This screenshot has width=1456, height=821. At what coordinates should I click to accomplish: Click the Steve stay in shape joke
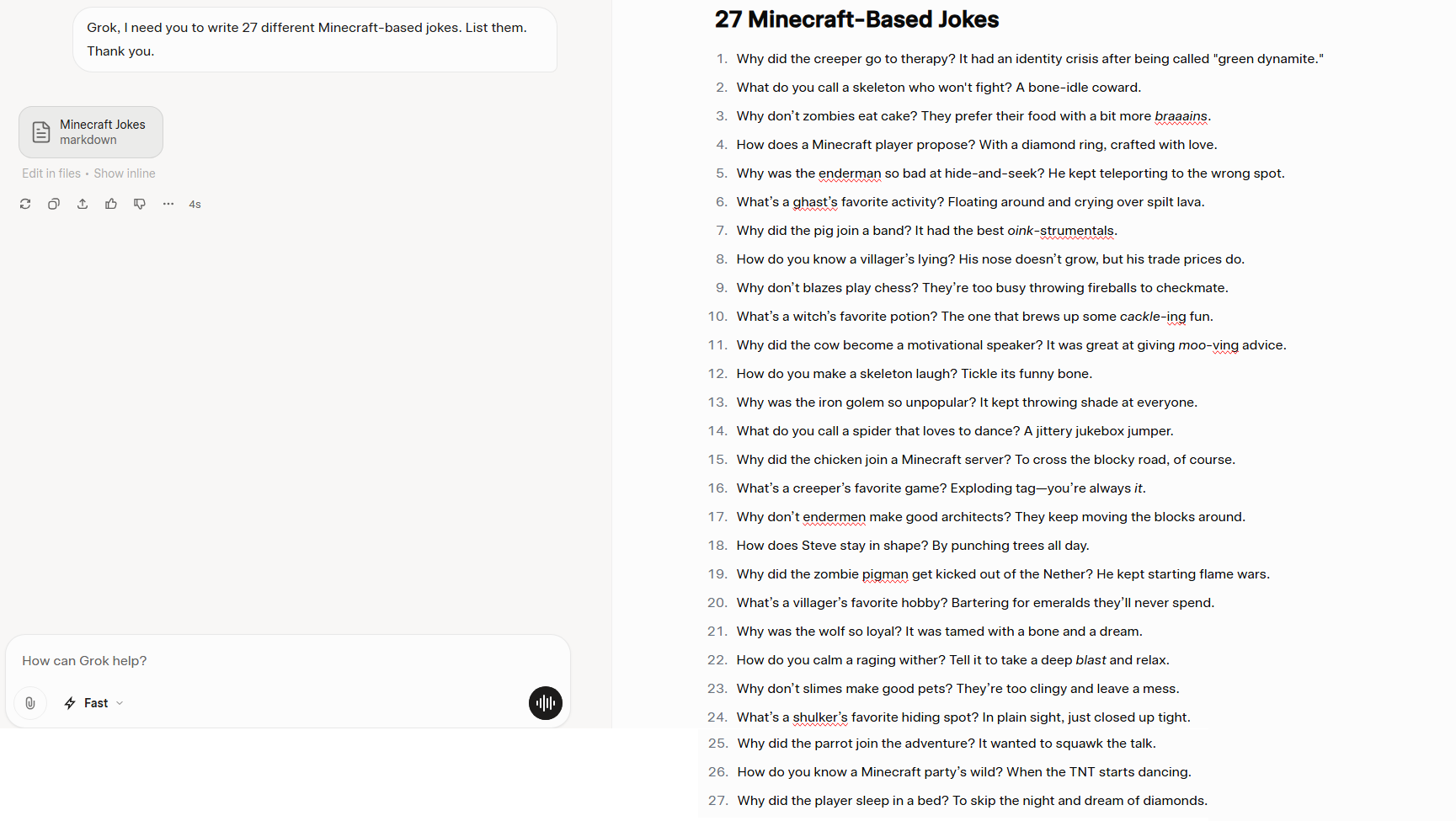point(913,546)
